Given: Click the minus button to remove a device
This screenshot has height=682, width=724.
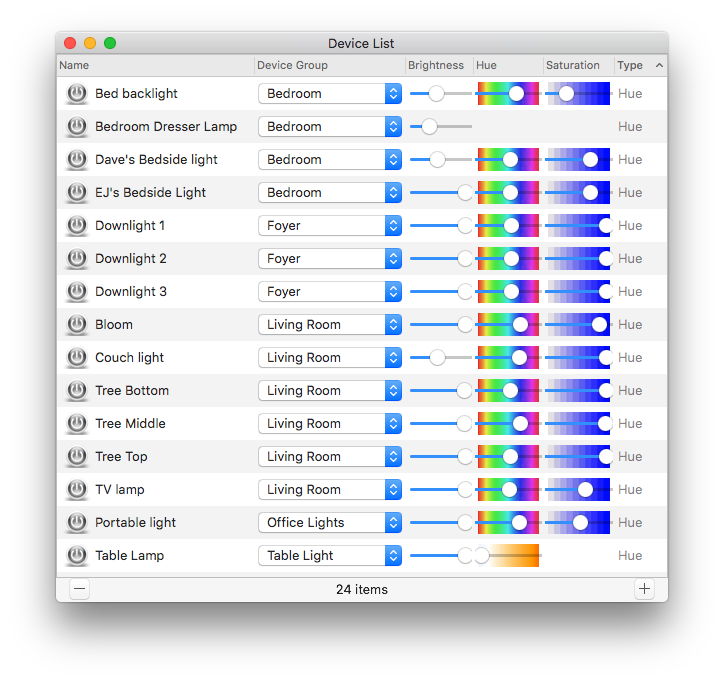Looking at the screenshot, I should pyautogui.click(x=79, y=589).
